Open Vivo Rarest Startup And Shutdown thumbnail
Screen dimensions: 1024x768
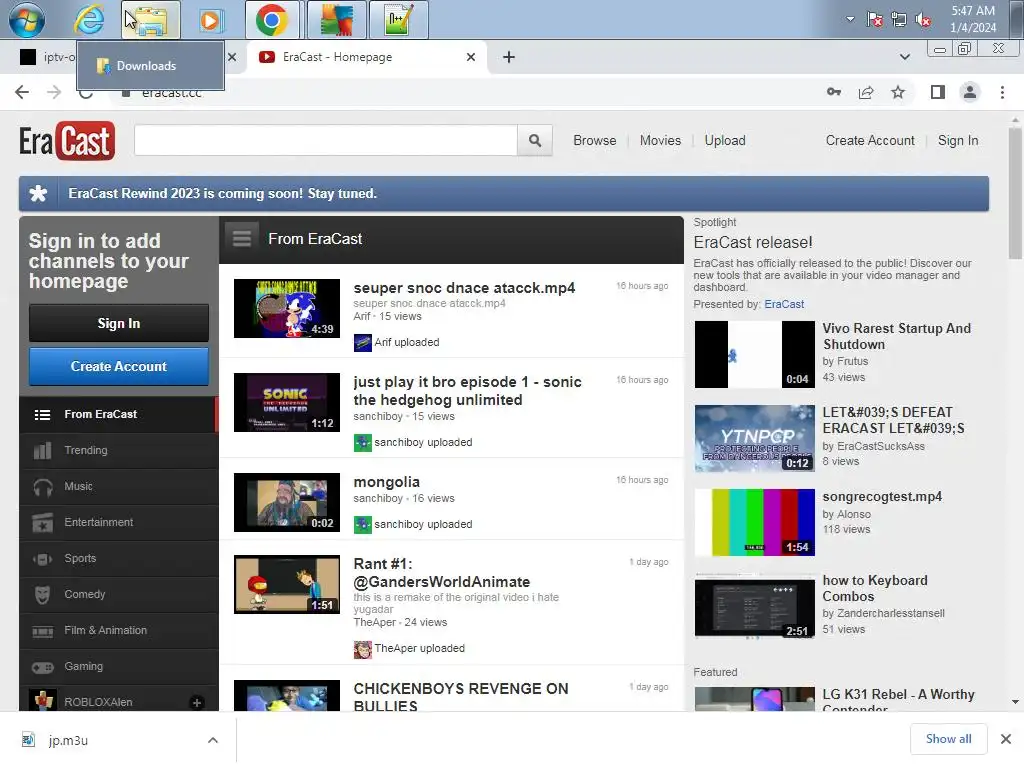click(754, 355)
